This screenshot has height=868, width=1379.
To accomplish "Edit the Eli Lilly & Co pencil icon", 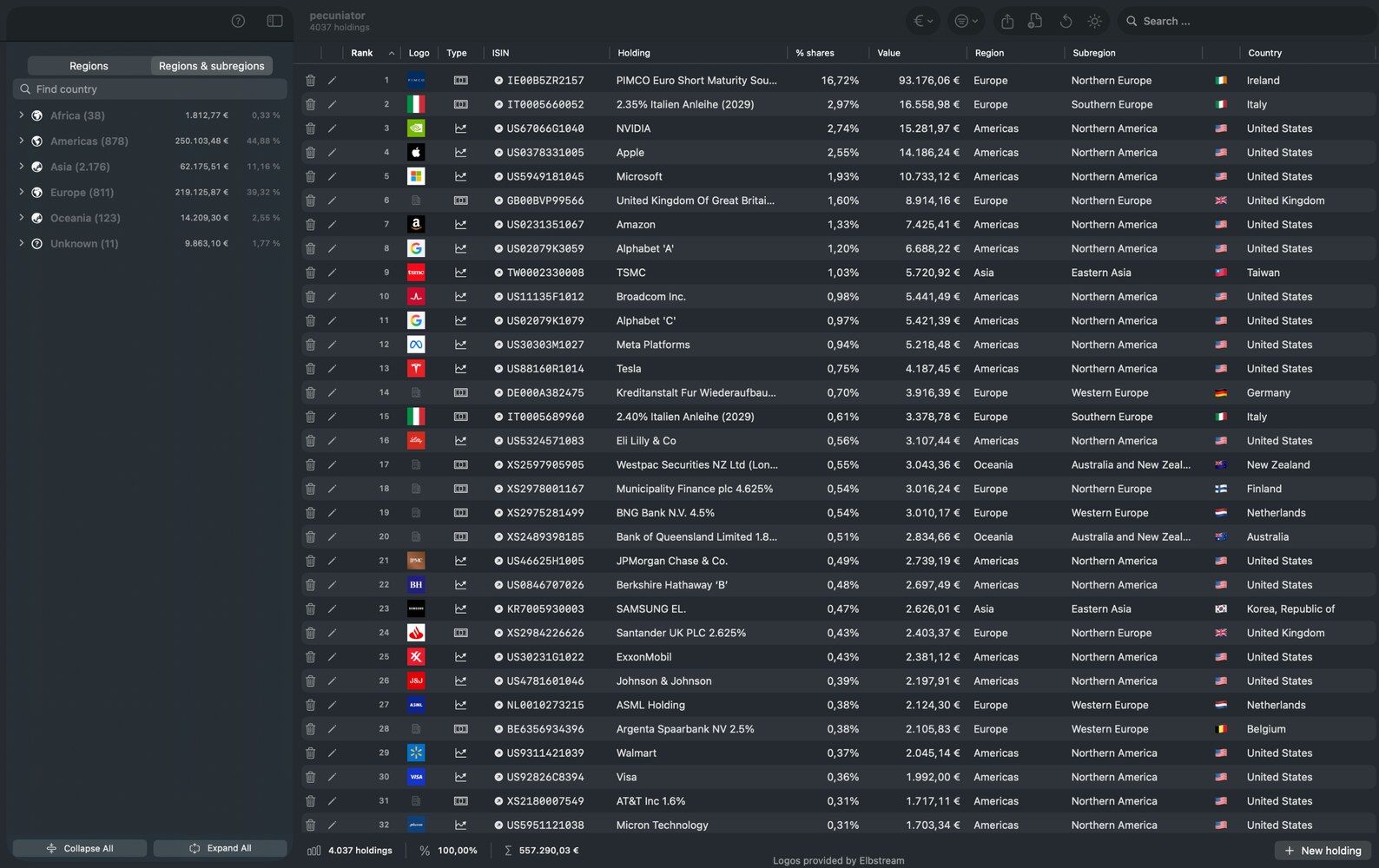I will pos(332,441).
